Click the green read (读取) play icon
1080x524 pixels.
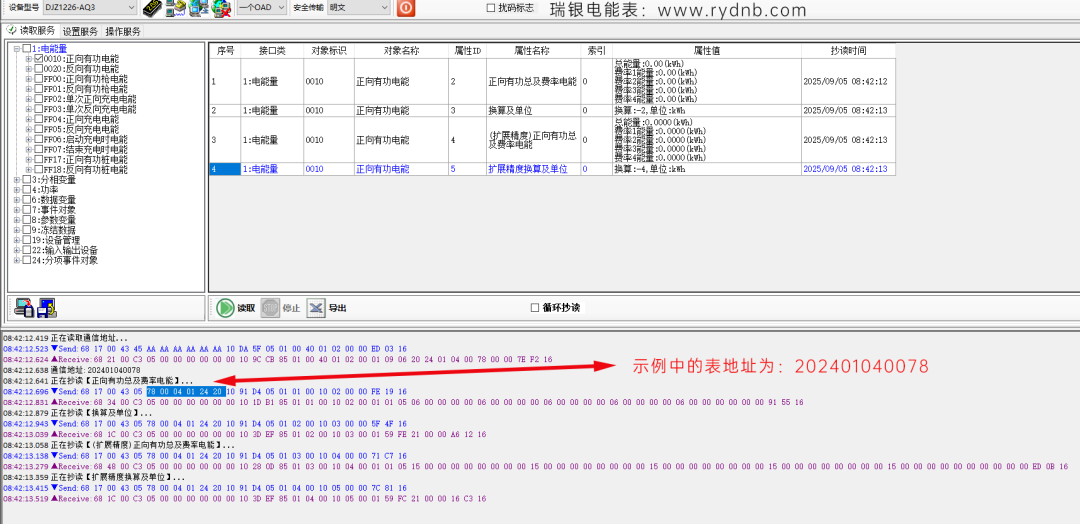225,308
